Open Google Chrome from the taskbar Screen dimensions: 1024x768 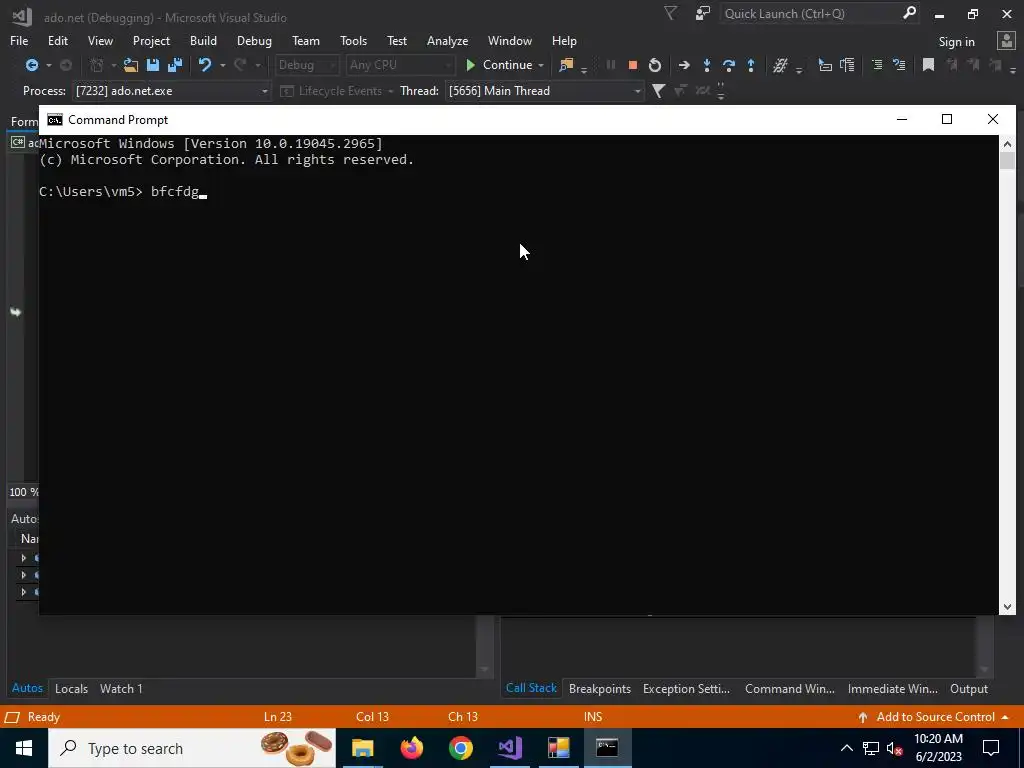pyautogui.click(x=460, y=748)
